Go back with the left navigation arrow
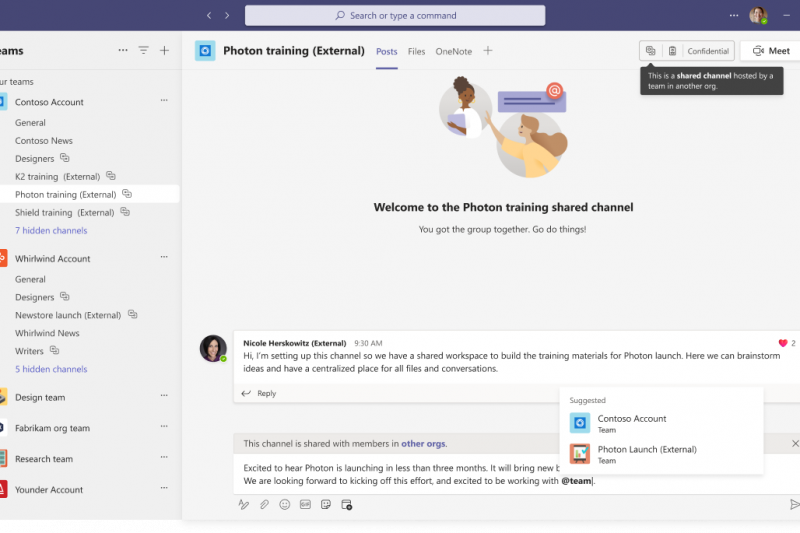 (209, 15)
